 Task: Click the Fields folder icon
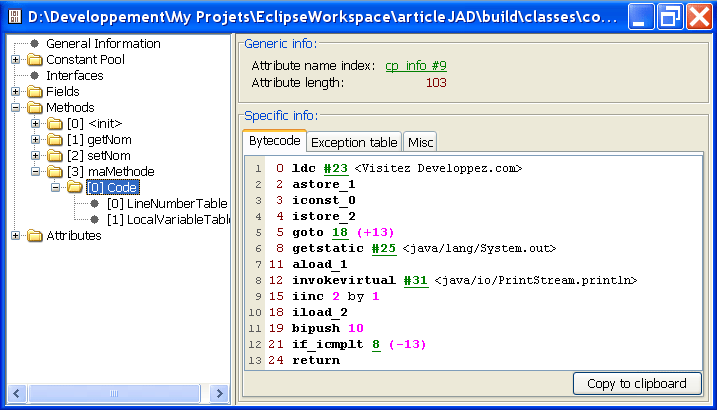pyautogui.click(x=35, y=92)
